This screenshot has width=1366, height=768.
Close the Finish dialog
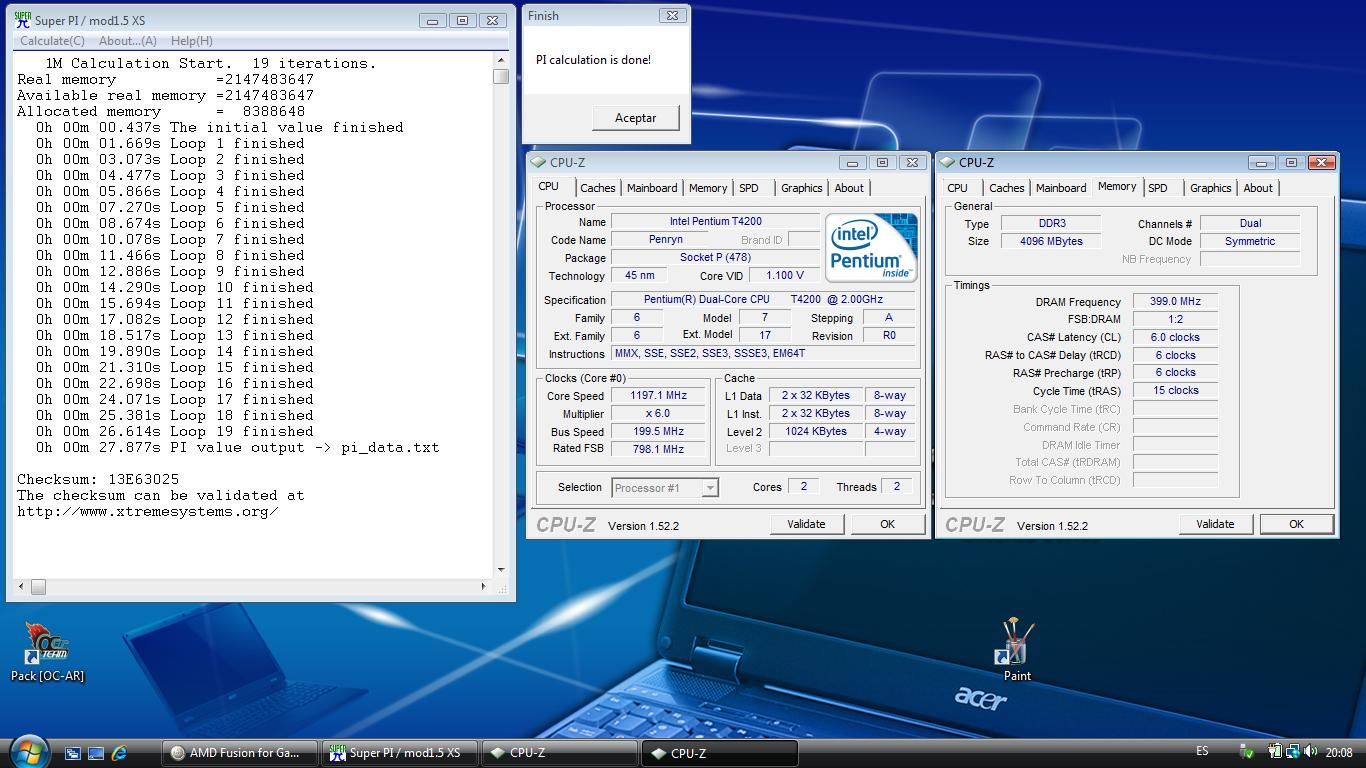pyautogui.click(x=672, y=15)
